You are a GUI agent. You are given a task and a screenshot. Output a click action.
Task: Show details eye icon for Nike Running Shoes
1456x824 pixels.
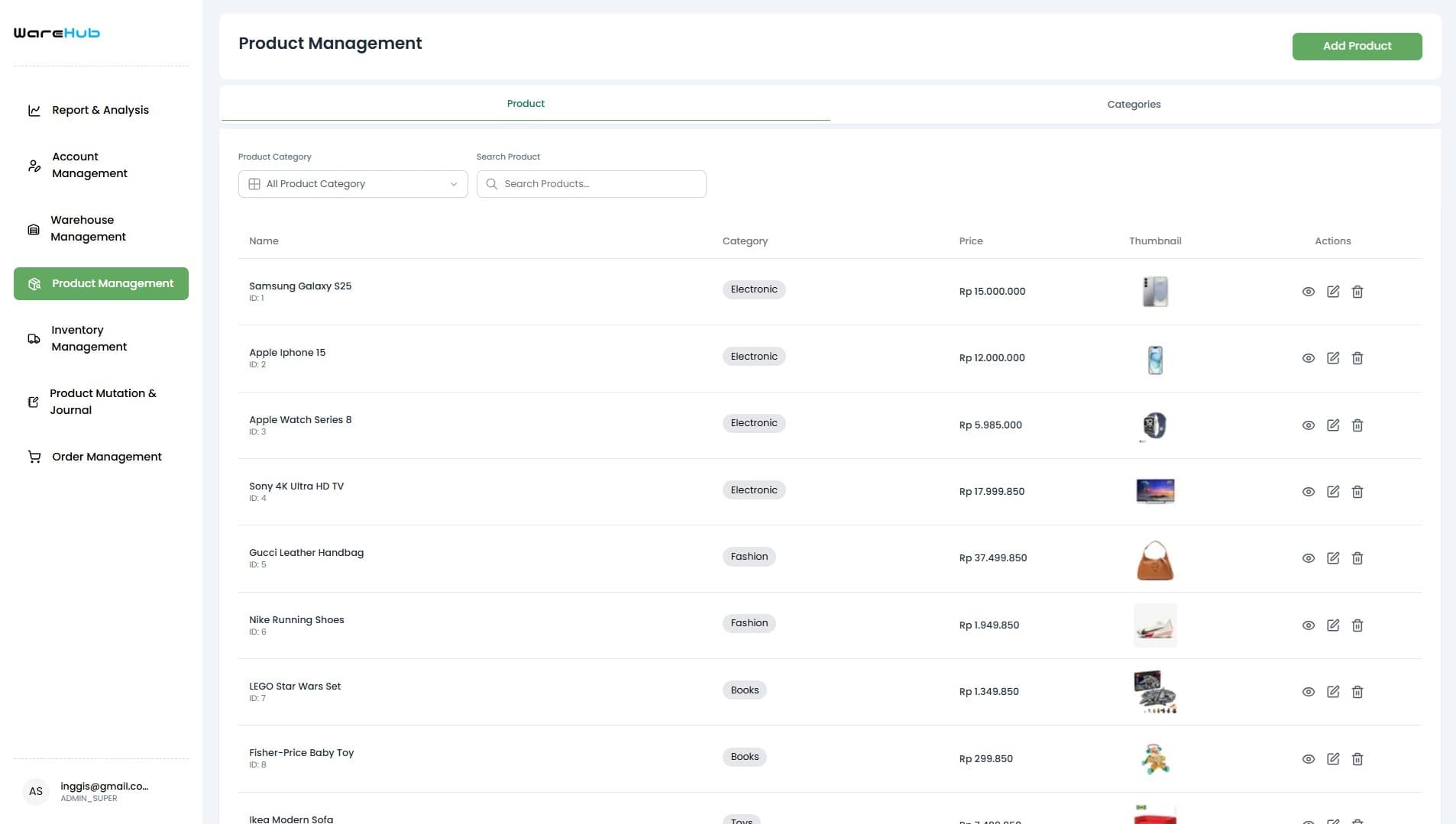(1309, 625)
